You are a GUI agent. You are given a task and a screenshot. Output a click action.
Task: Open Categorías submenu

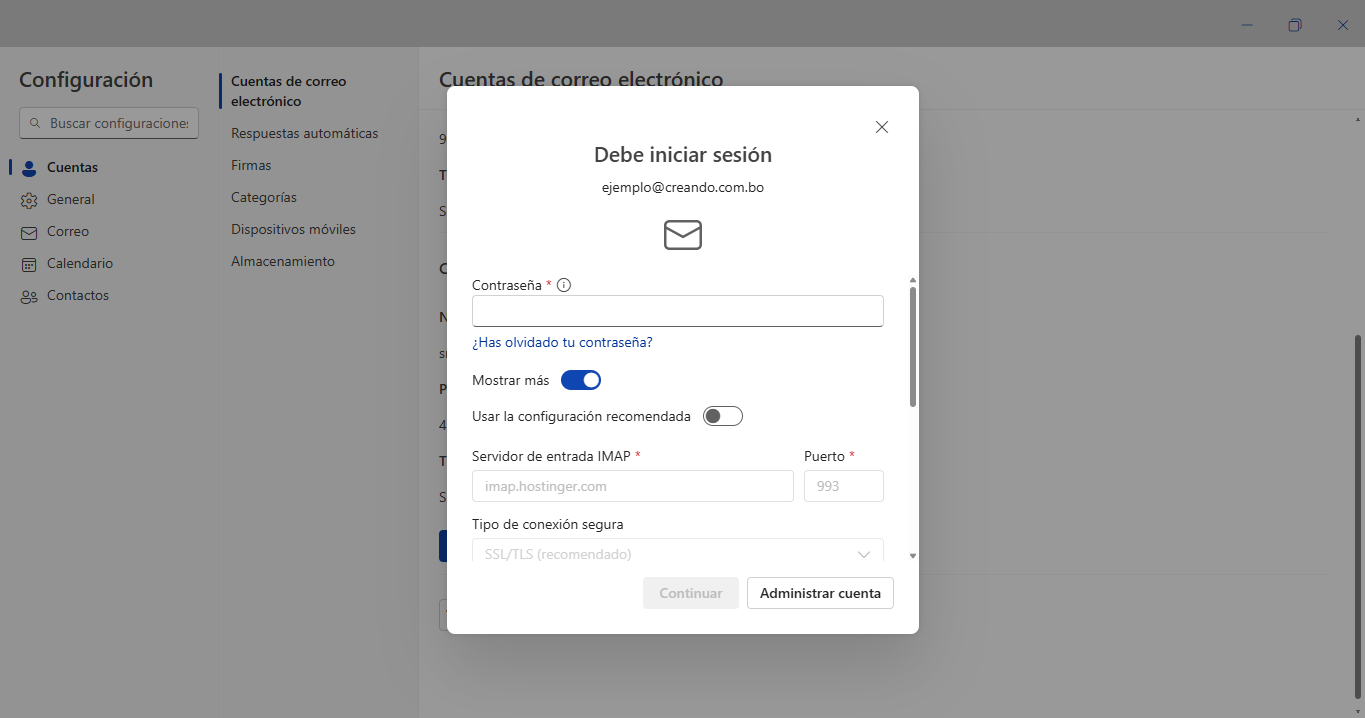click(264, 197)
